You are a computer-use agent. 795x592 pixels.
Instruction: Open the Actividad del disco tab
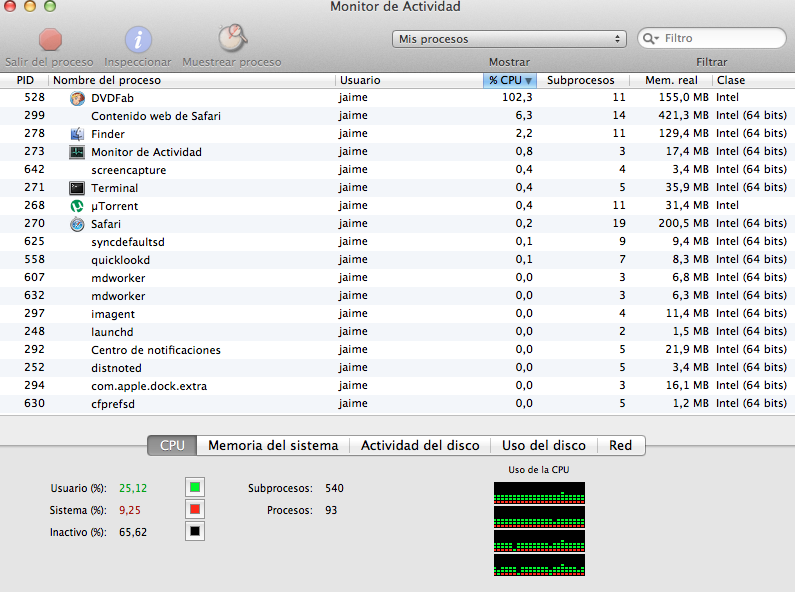420,446
